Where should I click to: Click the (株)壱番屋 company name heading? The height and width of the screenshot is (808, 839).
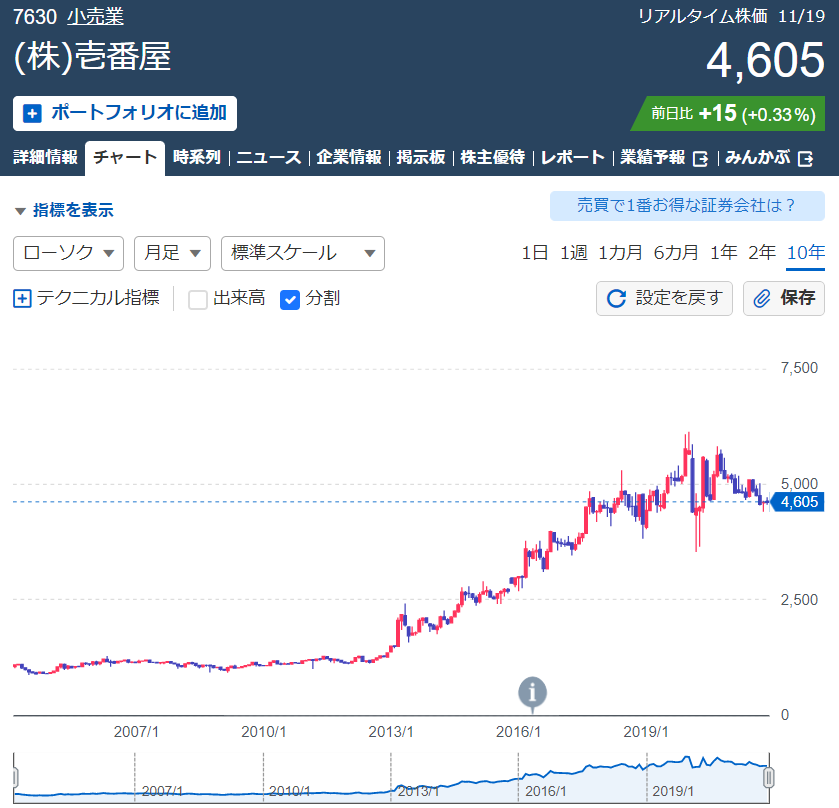click(92, 57)
